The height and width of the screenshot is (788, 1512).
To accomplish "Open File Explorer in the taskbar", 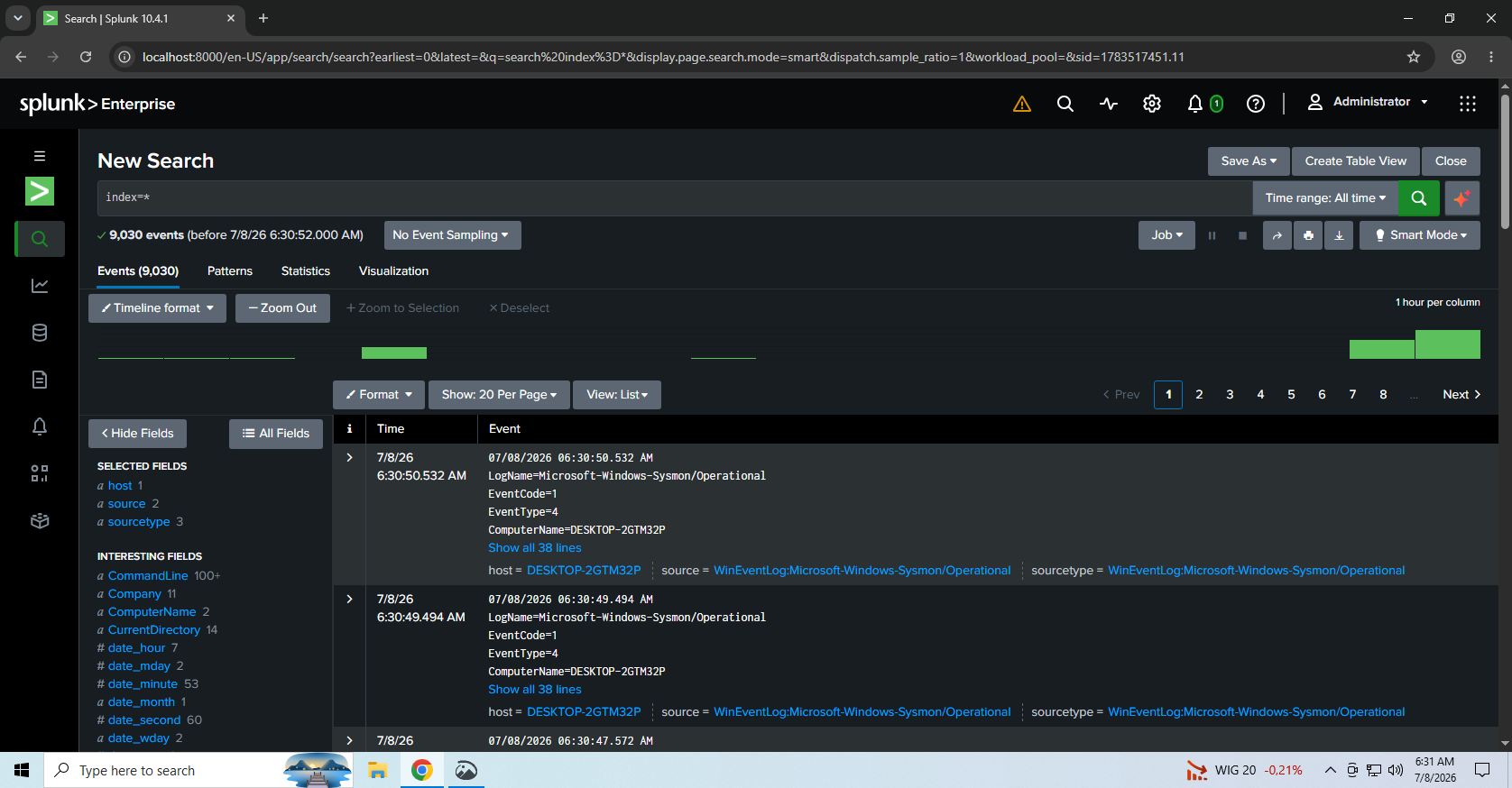I will point(377,770).
